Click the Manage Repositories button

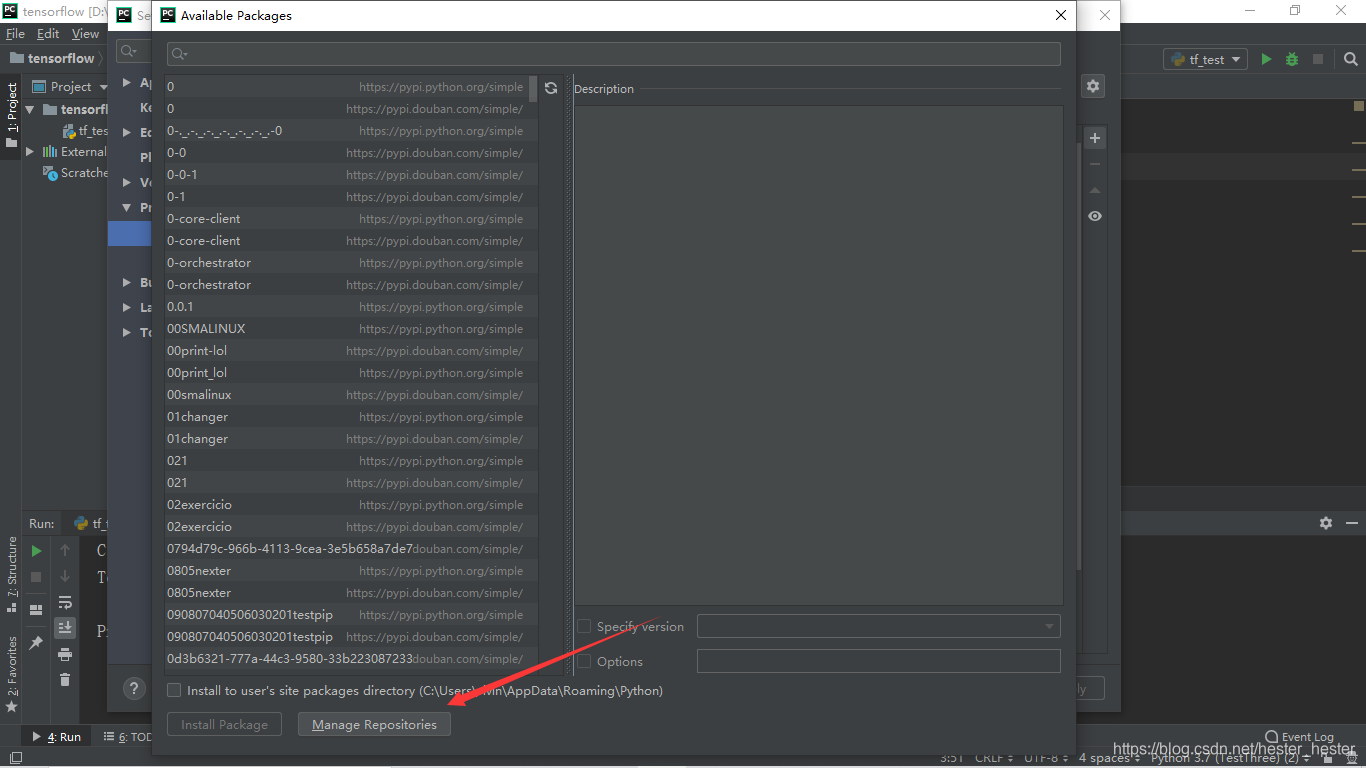coord(374,724)
